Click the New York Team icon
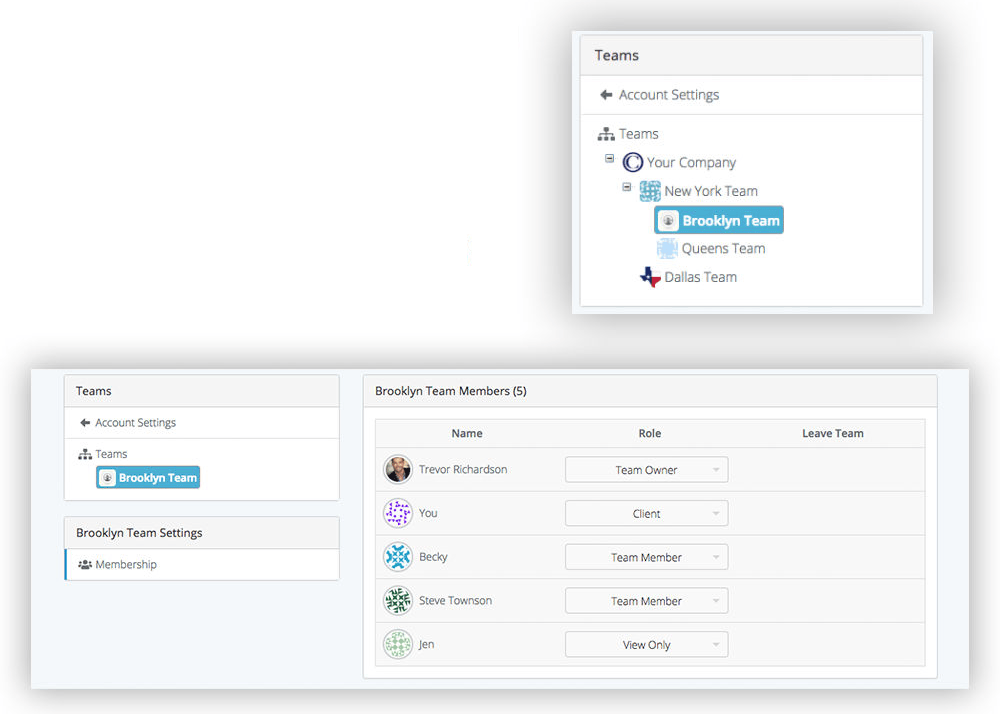Screen dimensions: 1000x714 650,190
